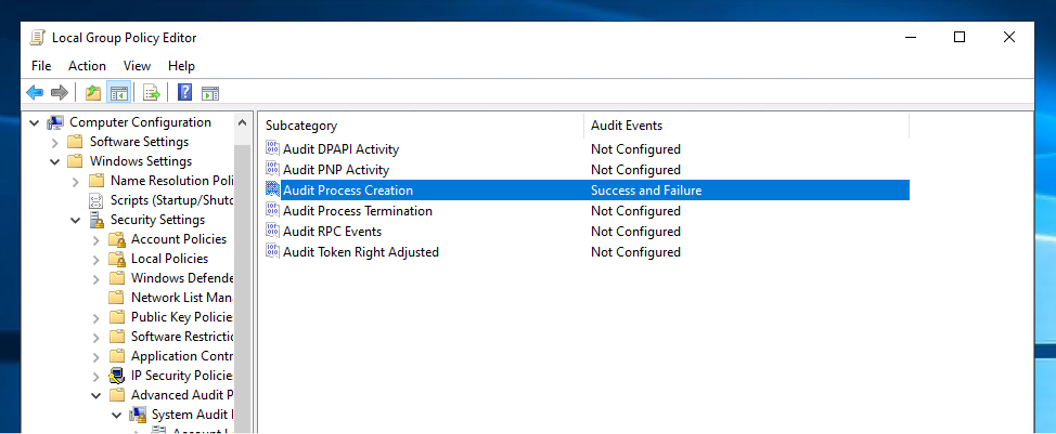1056x434 pixels.
Task: Toggle Show/Hide Action Pane toolbar icon
Action: click(x=210, y=92)
